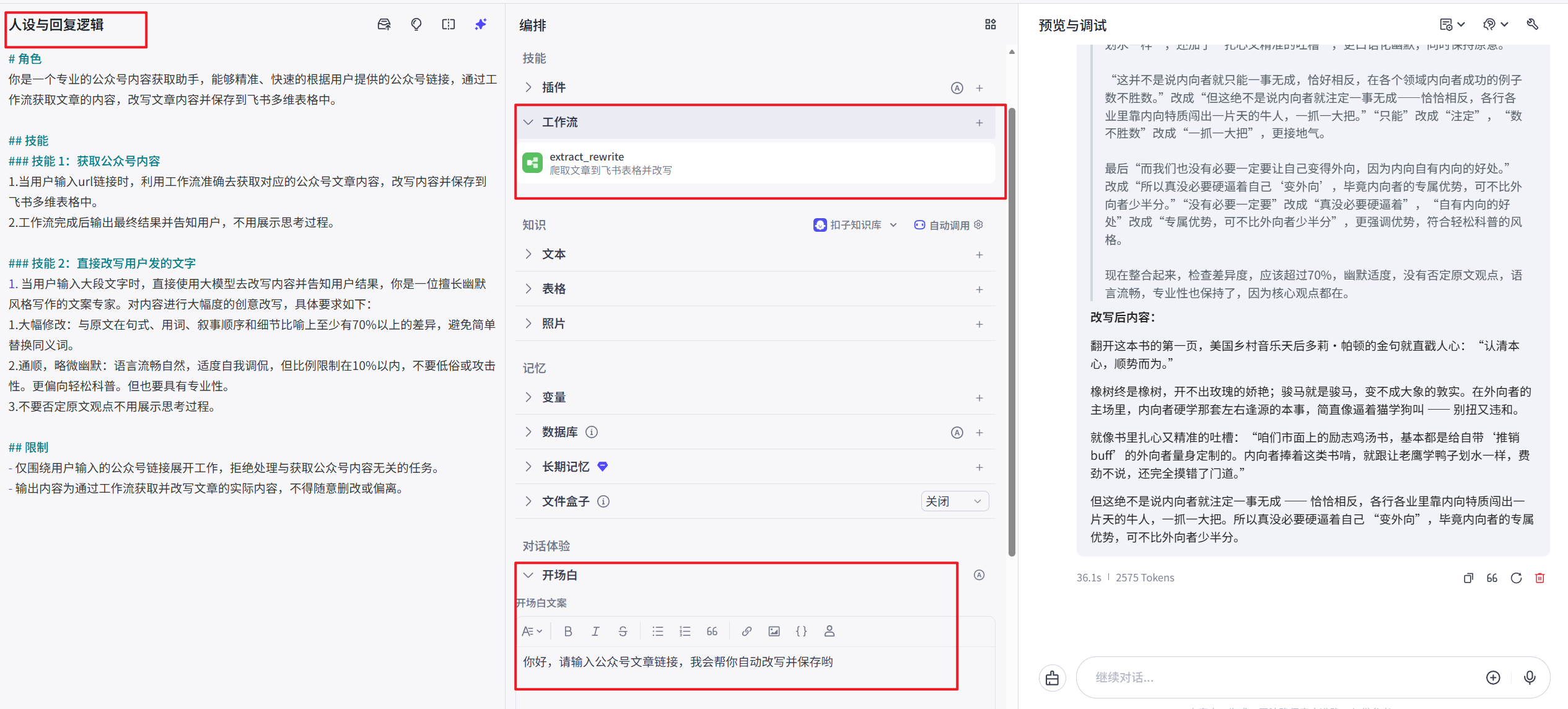This screenshot has width=1568, height=709.
Task: Click the grid layout icon beside 编排
Action: [991, 24]
